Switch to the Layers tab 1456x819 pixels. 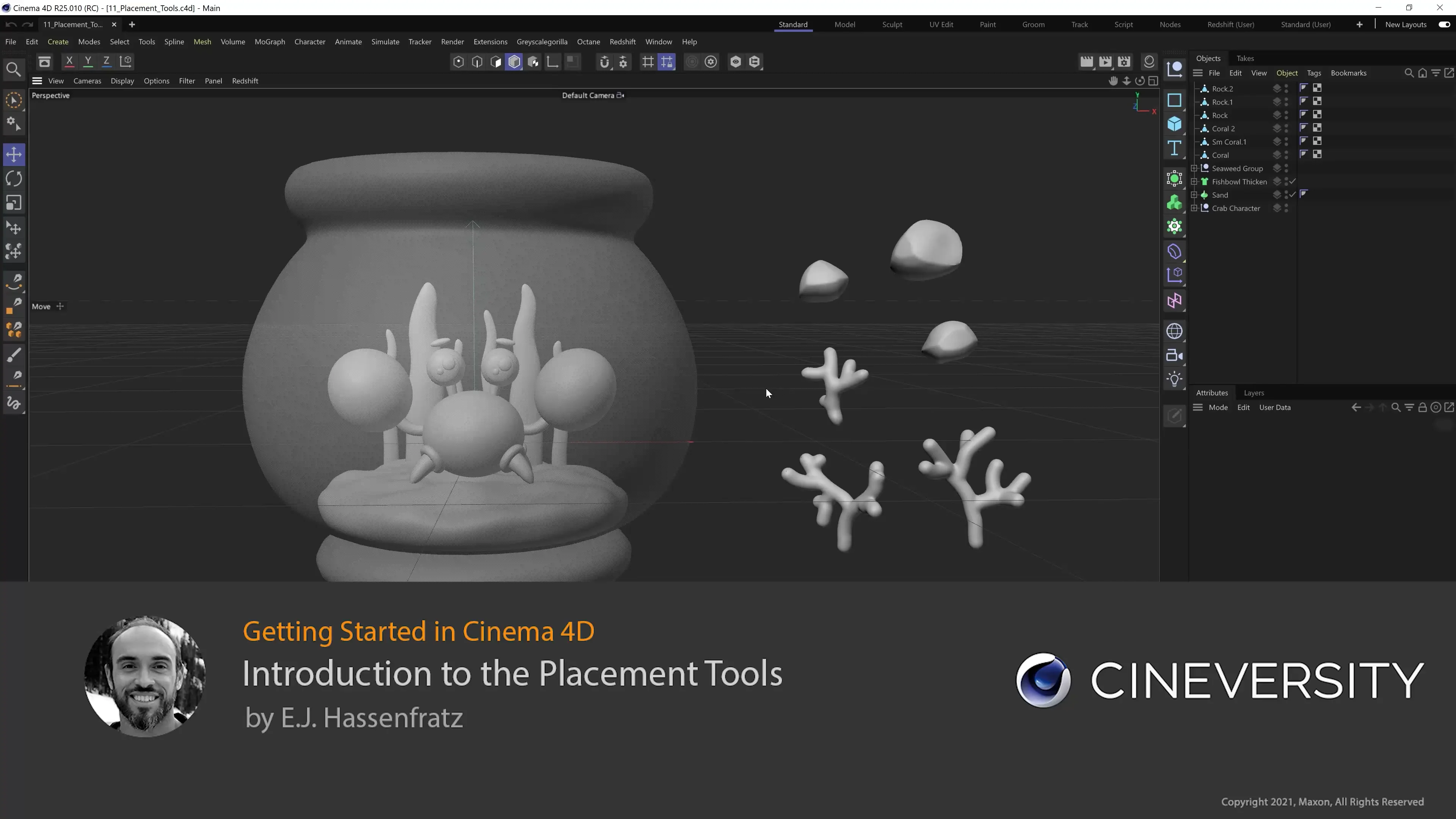click(1254, 393)
